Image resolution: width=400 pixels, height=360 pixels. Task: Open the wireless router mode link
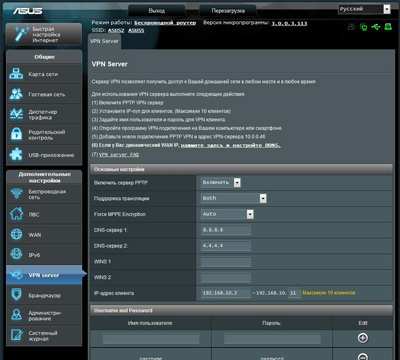pos(165,23)
